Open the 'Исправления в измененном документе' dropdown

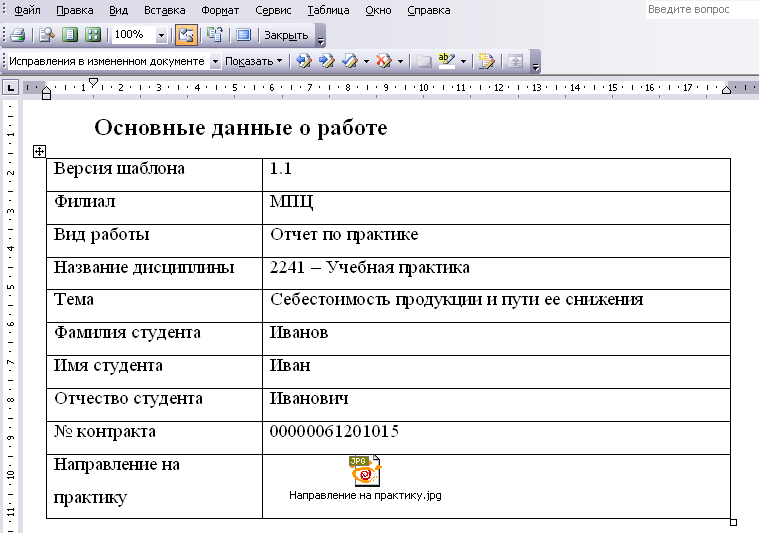tap(215, 61)
